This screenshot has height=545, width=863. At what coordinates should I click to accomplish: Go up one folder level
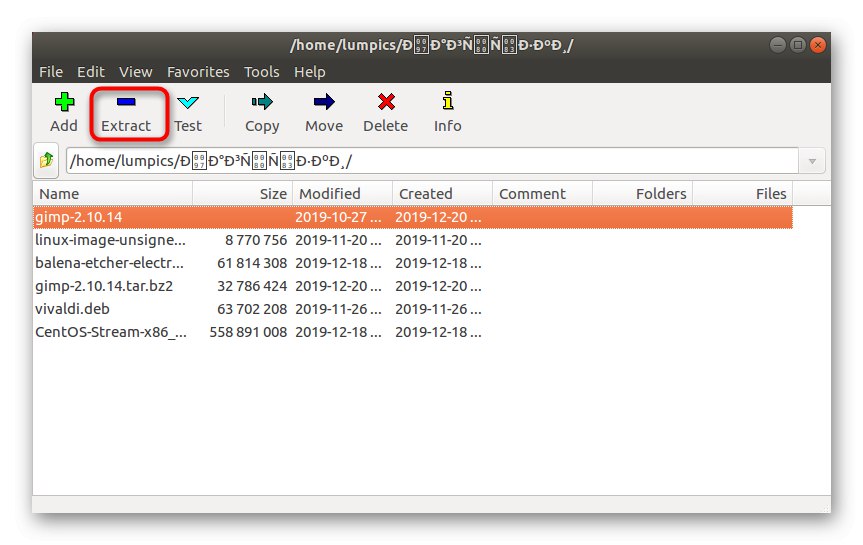click(46, 161)
